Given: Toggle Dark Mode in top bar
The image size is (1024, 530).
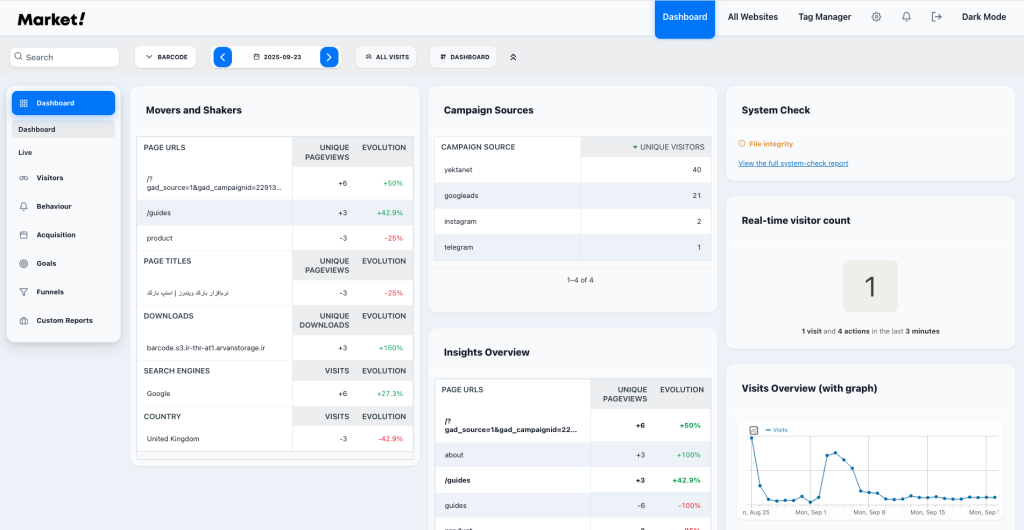Looking at the screenshot, I should [x=983, y=17].
